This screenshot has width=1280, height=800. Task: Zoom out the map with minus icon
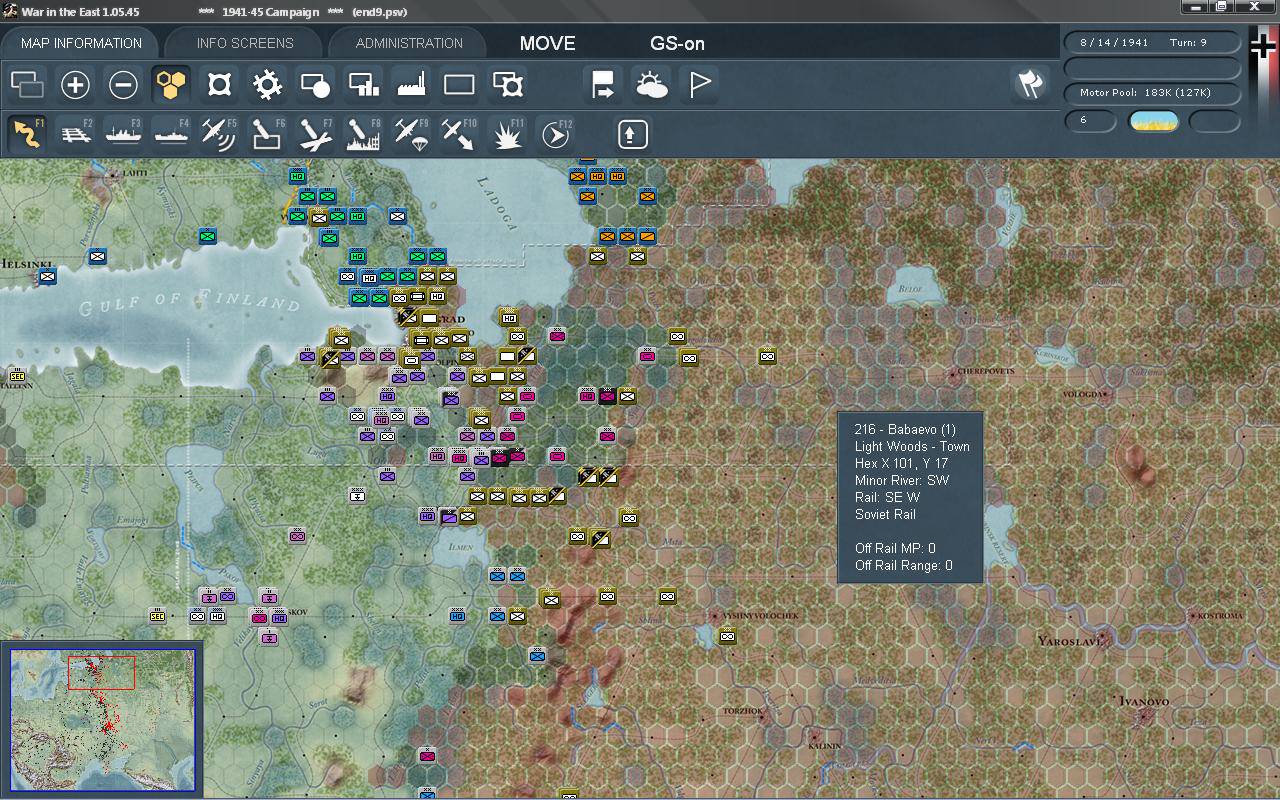(123, 85)
